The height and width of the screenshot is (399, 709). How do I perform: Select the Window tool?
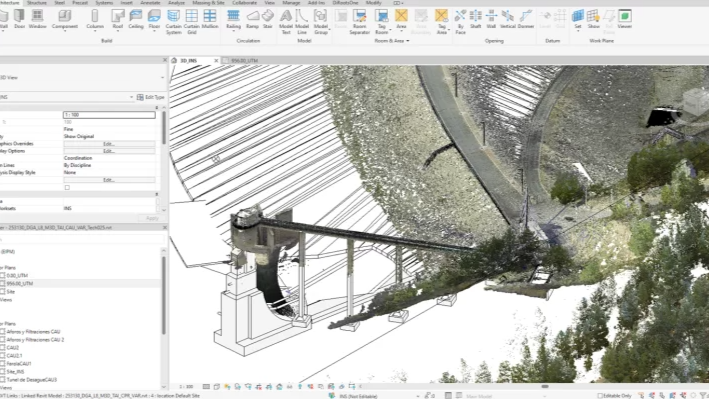click(x=38, y=19)
